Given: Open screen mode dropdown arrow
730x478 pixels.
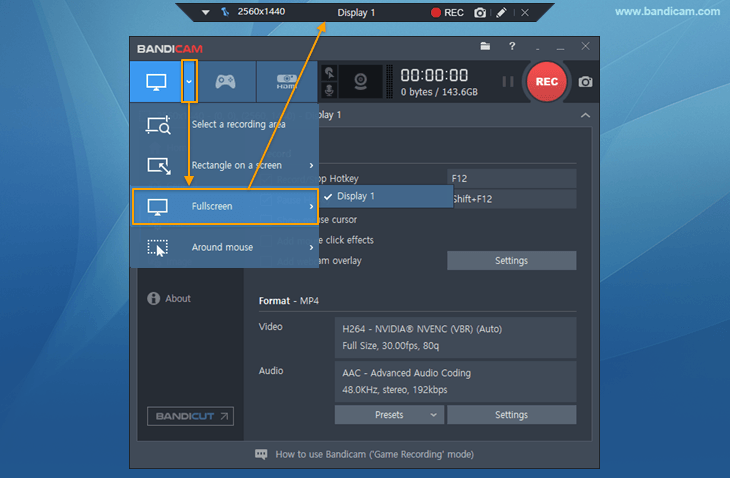Looking at the screenshot, I should [x=189, y=81].
